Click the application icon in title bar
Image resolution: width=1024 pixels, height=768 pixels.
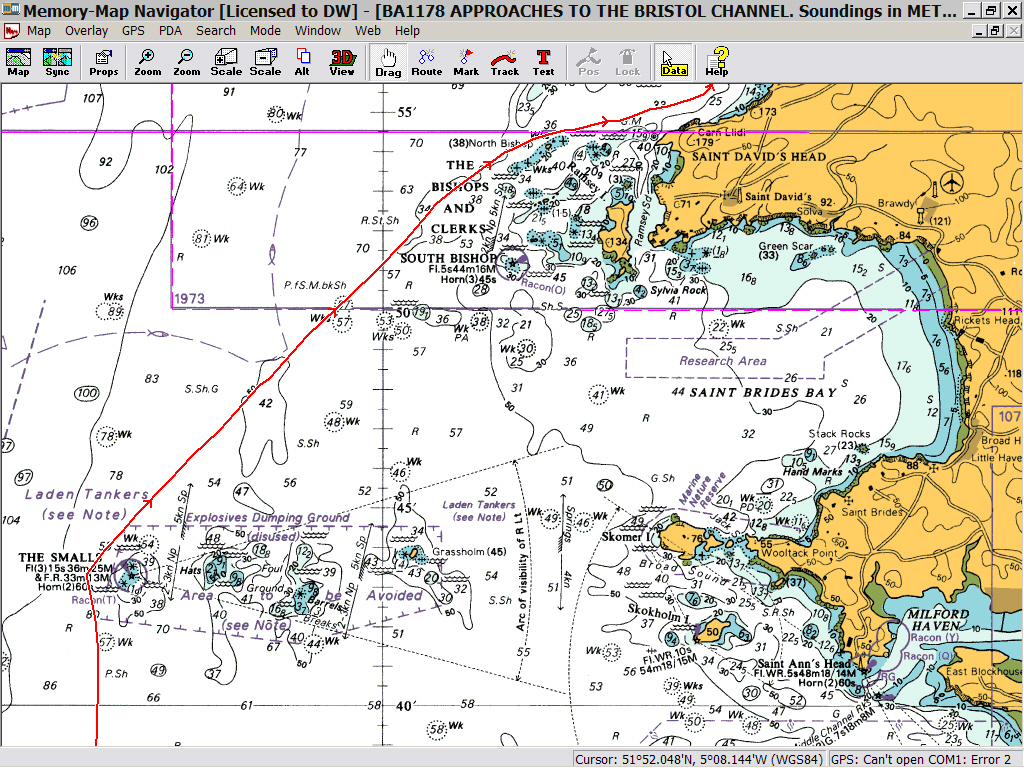[10, 10]
